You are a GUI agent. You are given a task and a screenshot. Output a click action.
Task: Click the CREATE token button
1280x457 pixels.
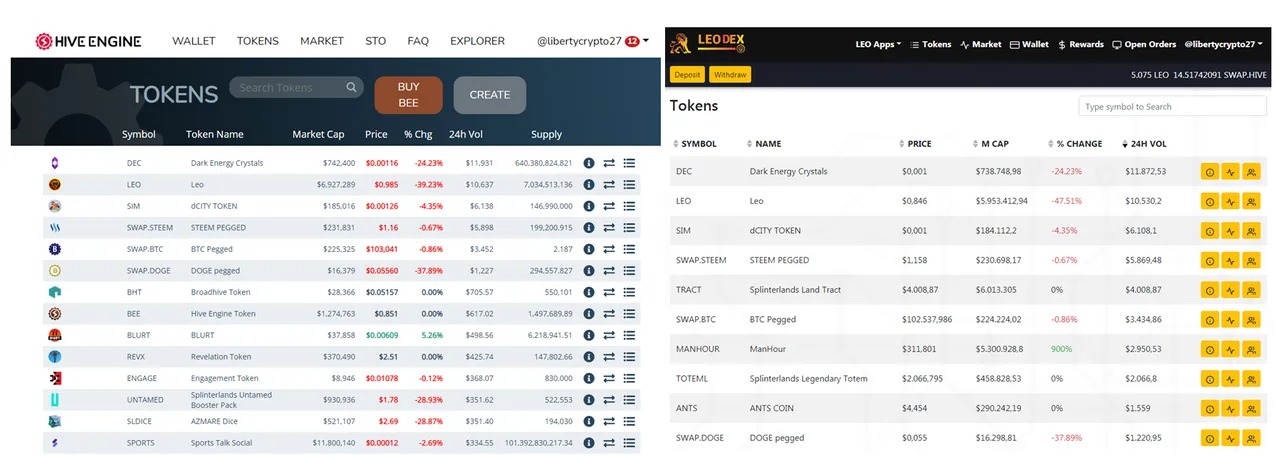pyautogui.click(x=490, y=95)
